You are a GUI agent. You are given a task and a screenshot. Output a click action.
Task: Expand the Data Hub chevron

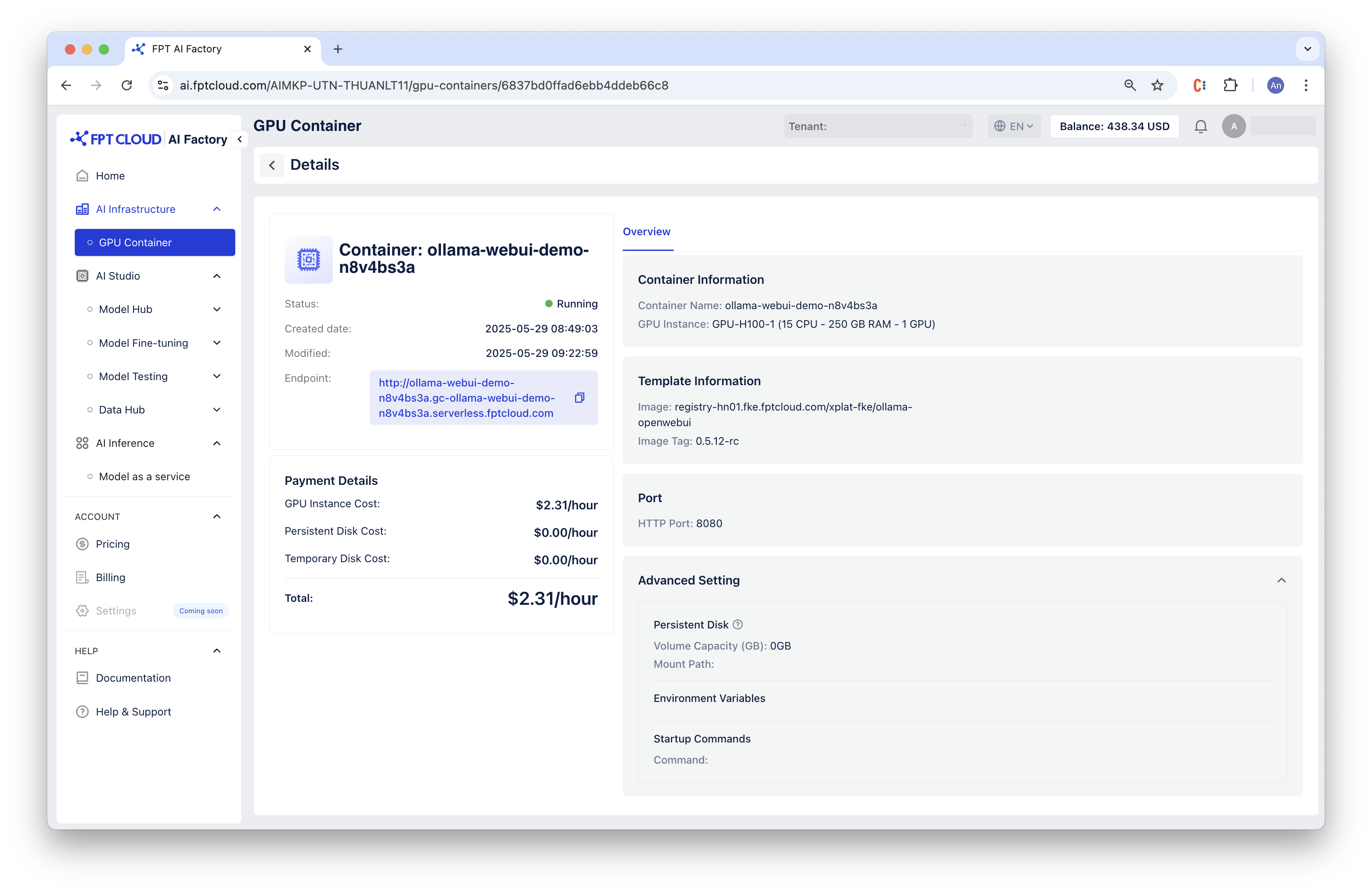[x=217, y=410]
